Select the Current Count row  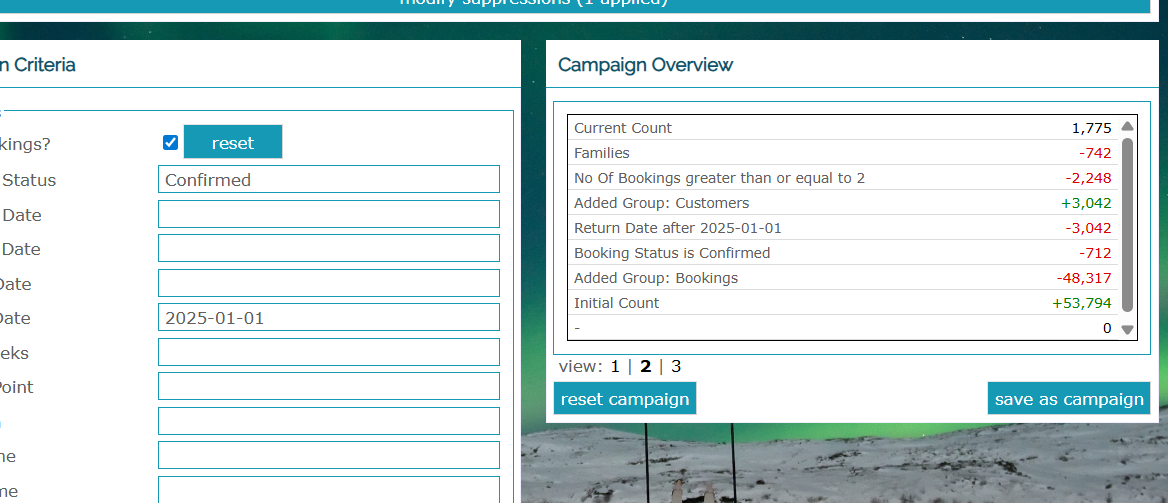coord(843,127)
